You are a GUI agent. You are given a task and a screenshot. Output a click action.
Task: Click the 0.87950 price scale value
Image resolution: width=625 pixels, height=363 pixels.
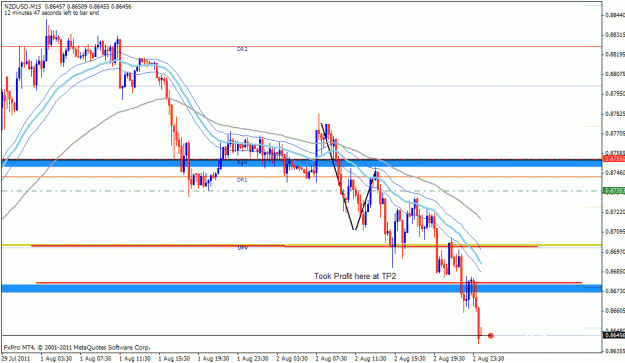pyautogui.click(x=615, y=94)
